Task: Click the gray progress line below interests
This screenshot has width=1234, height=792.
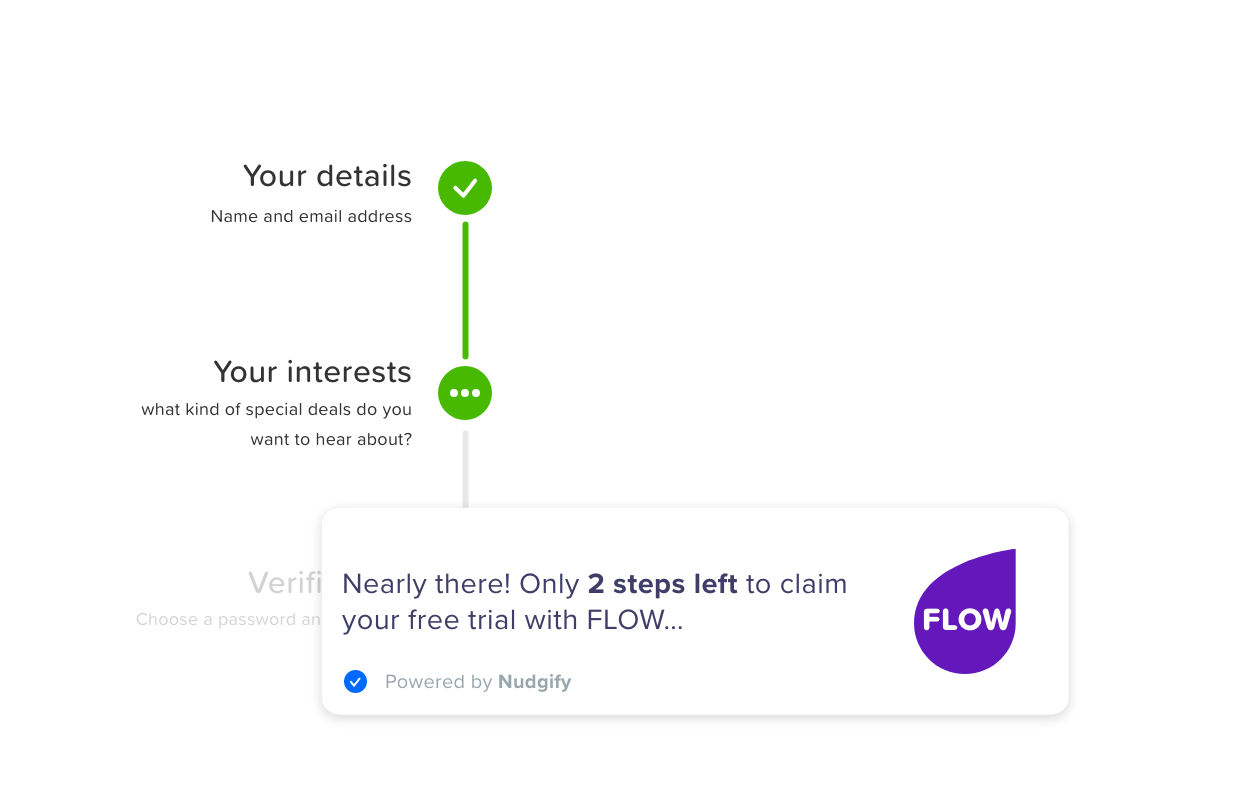Action: [465, 468]
